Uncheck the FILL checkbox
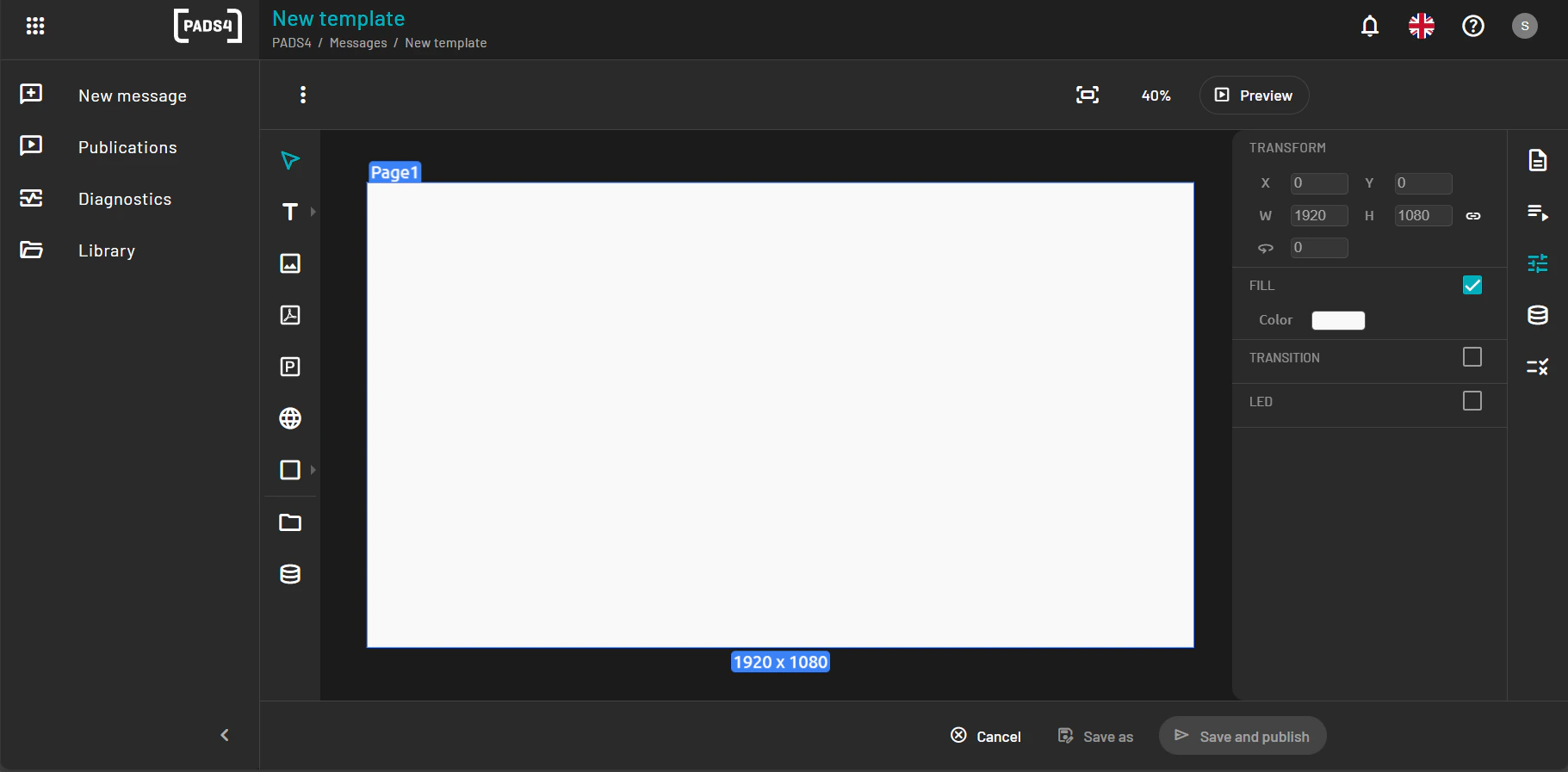The width and height of the screenshot is (1568, 772). 1472,285
